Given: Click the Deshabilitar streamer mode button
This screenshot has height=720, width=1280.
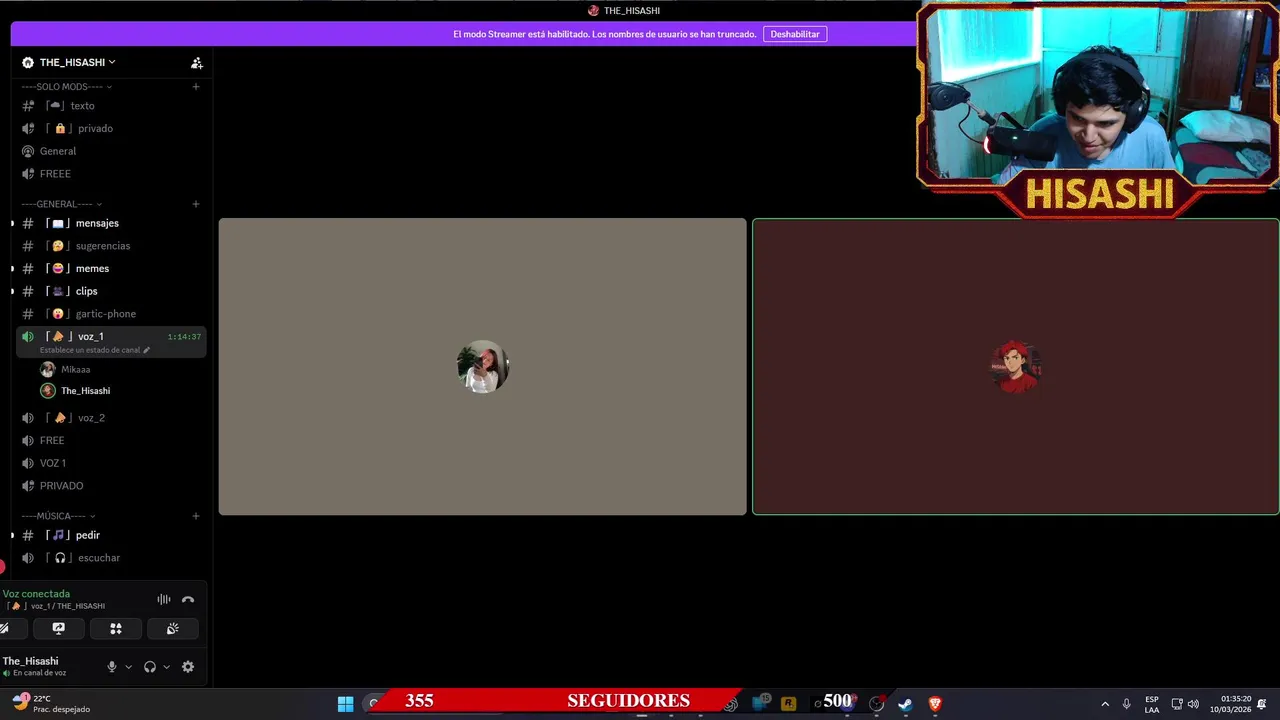Looking at the screenshot, I should point(795,34).
